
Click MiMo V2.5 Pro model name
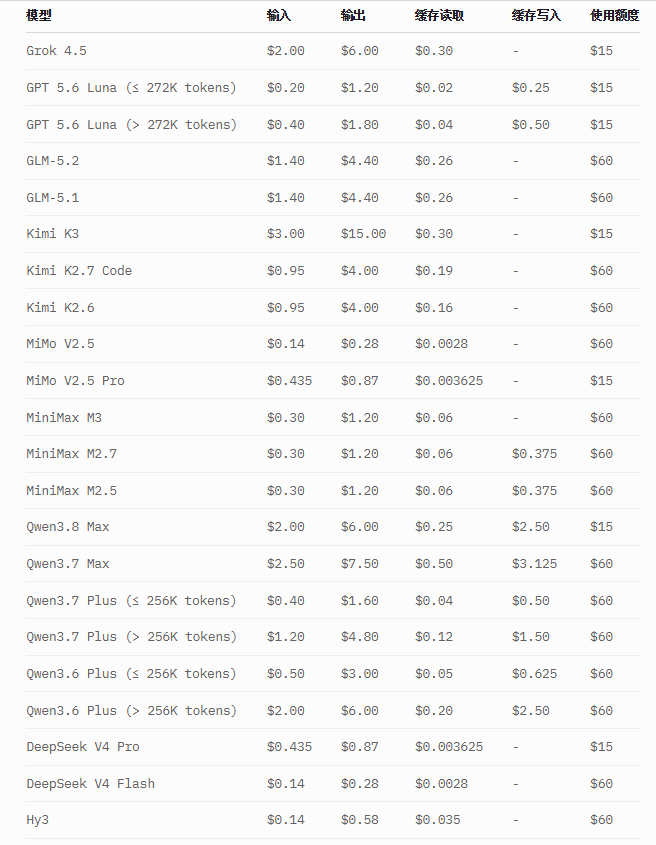pos(75,380)
